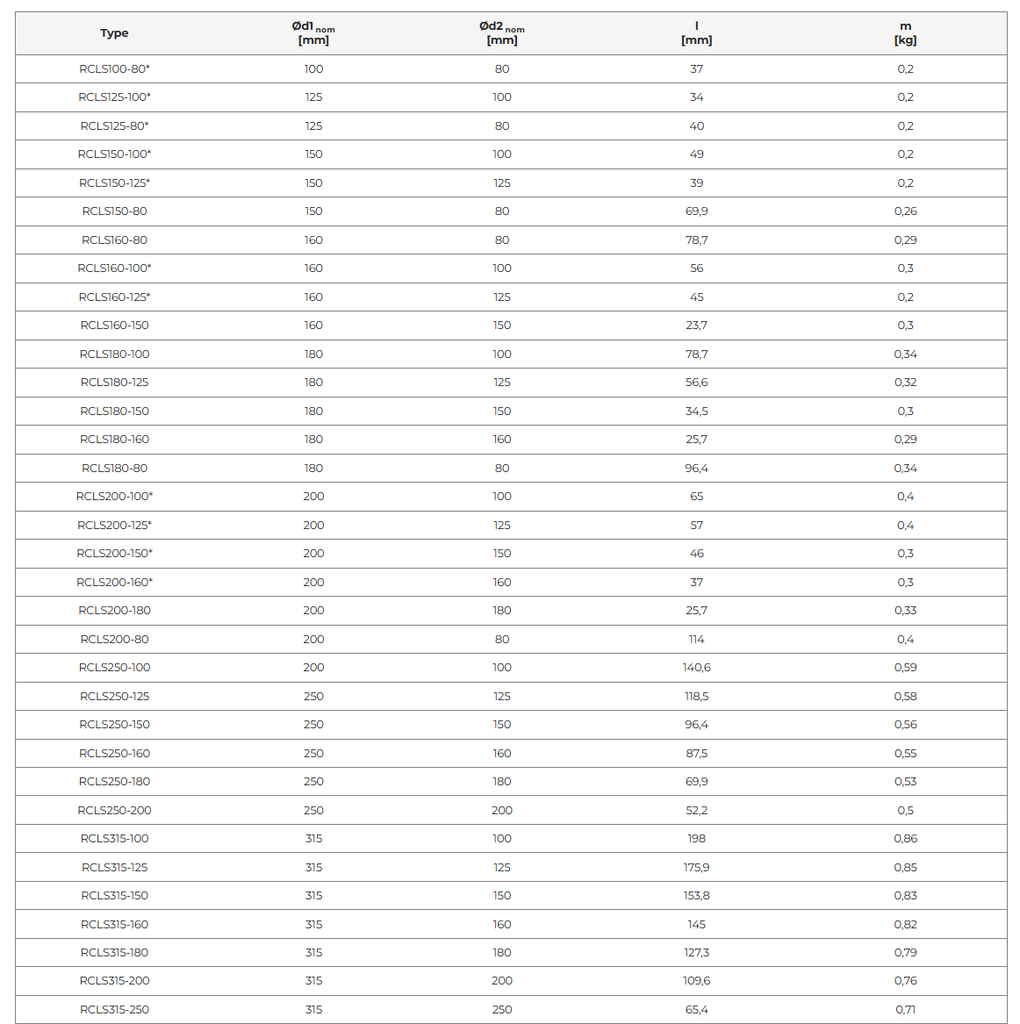The height and width of the screenshot is (1024, 1020).
Task: Select the 198 length value
Action: tap(696, 838)
